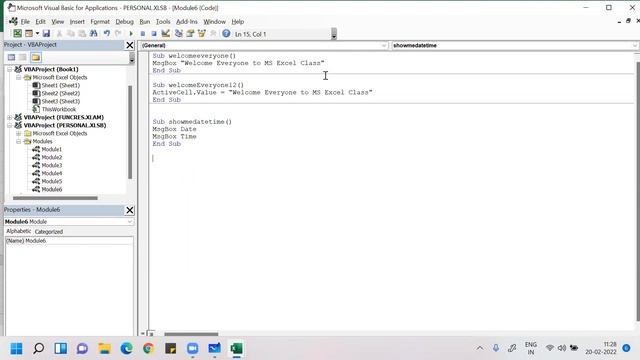The width and height of the screenshot is (640, 360).
Task: Select ThisWorkbook in project tree
Action: 58,109
